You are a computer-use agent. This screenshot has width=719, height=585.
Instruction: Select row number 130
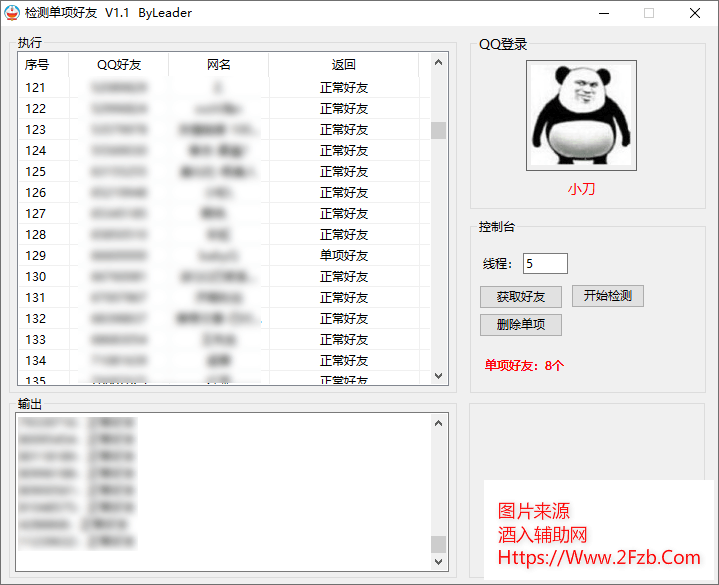224,277
